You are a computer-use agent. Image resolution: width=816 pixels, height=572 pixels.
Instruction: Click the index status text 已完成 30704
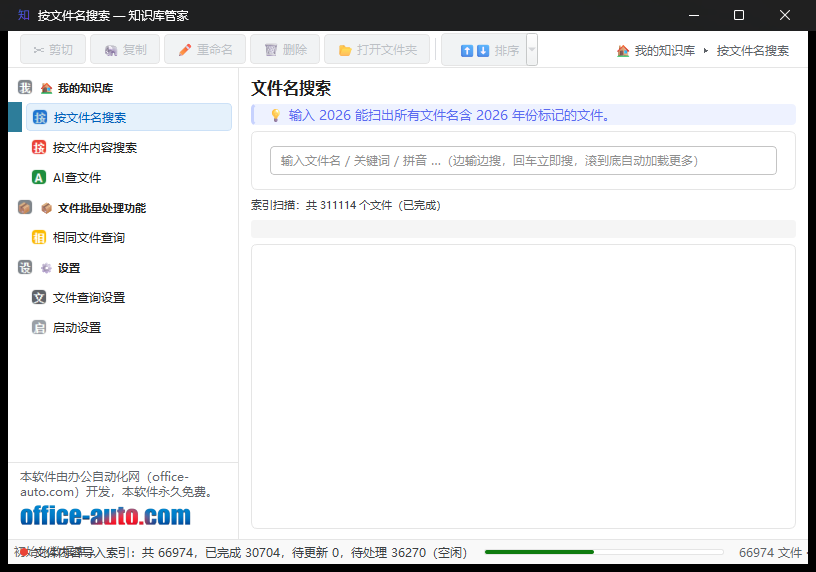pos(244,552)
